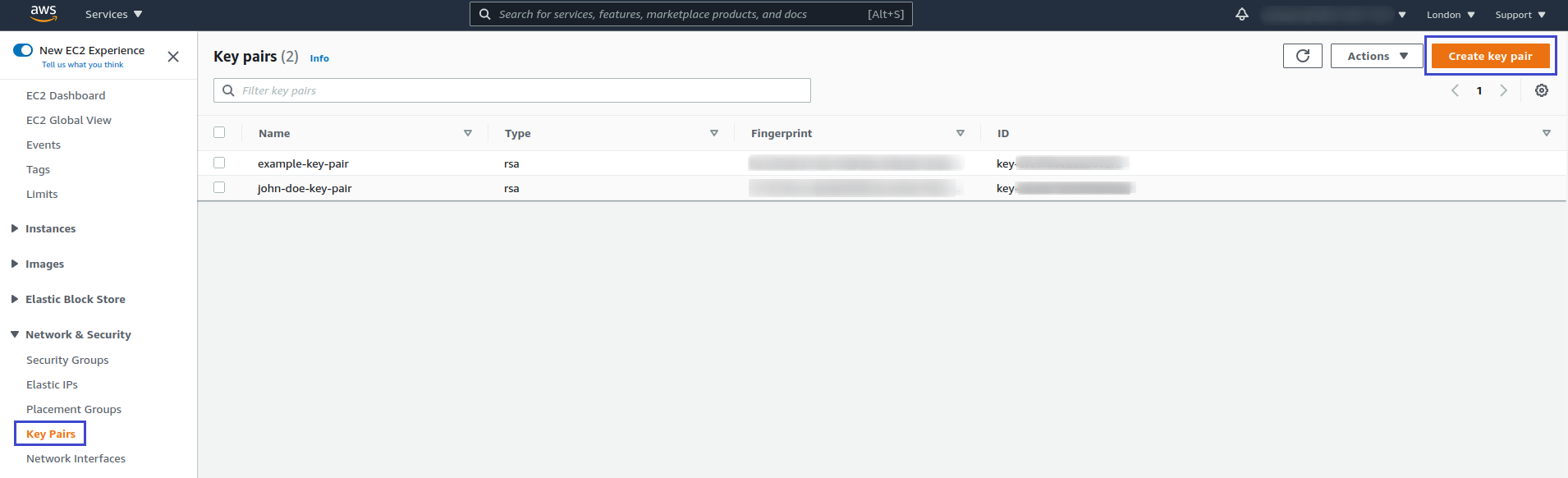Open the Support dropdown menu
The width and height of the screenshot is (1568, 478).
1520,14
